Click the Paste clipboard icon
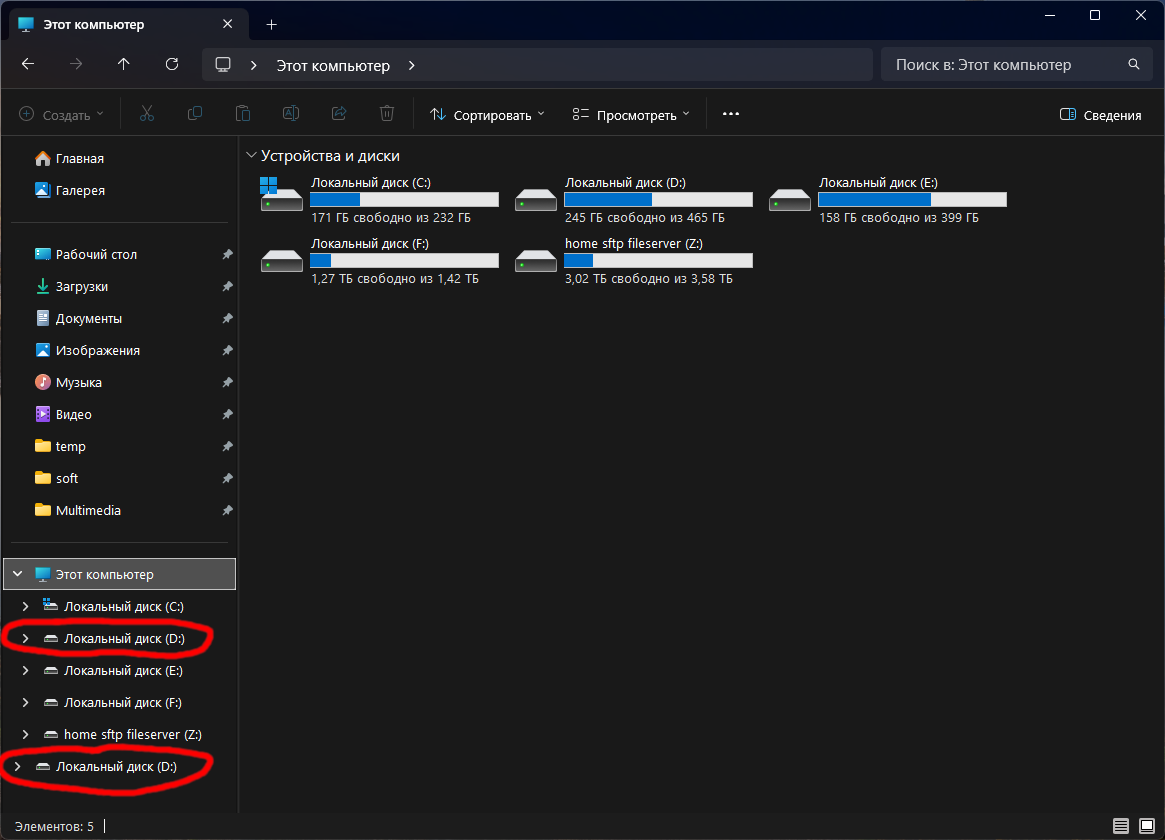Image resolution: width=1165 pixels, height=840 pixels. pos(243,114)
